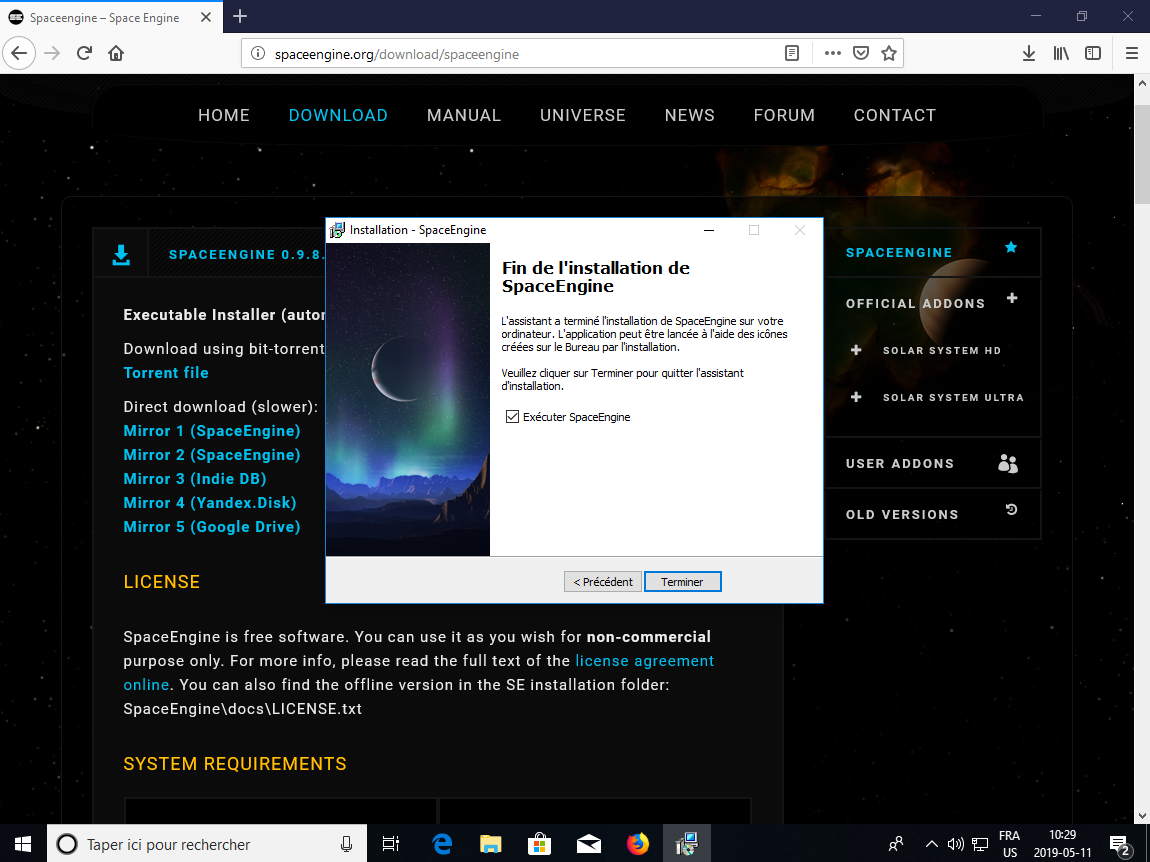Expand Official Addons with plus icon
Screen dimensions: 1150x862
point(1012,298)
